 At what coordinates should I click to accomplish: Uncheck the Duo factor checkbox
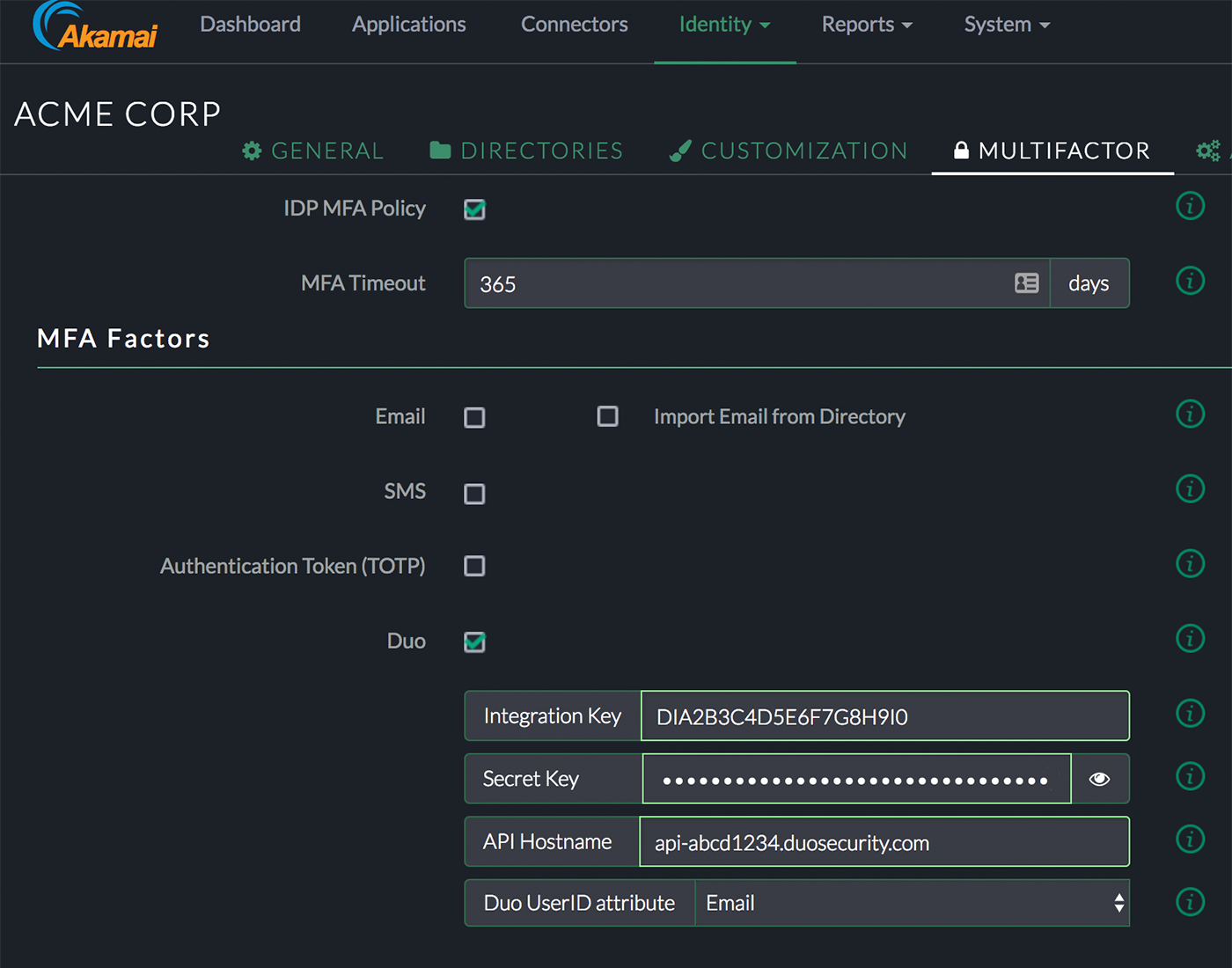click(x=474, y=642)
